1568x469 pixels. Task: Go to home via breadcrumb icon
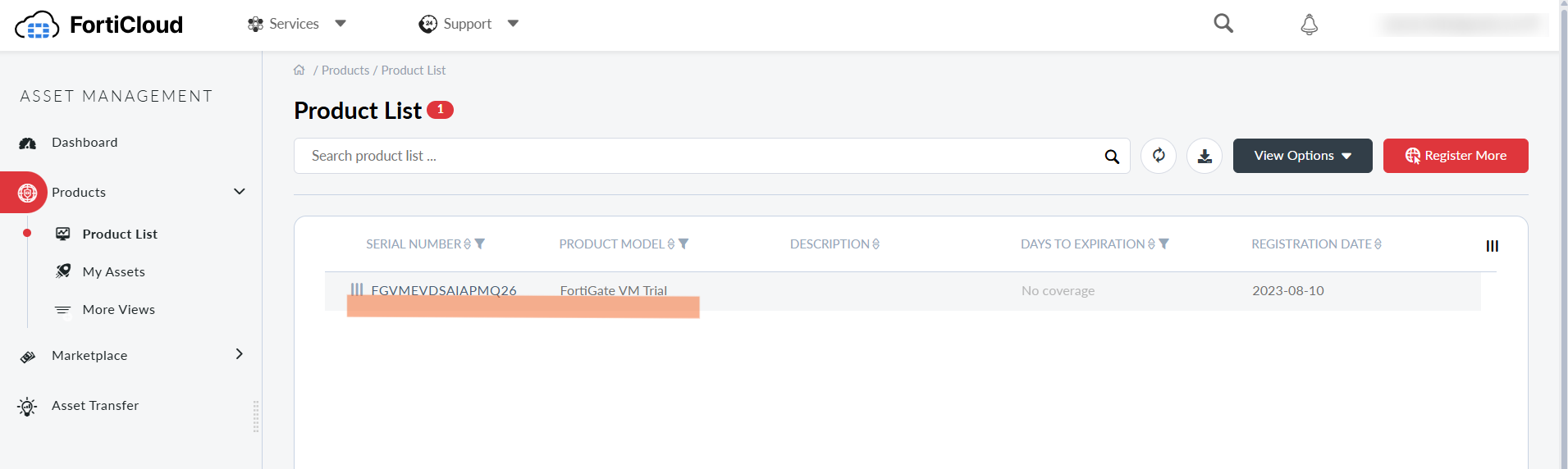click(x=299, y=70)
